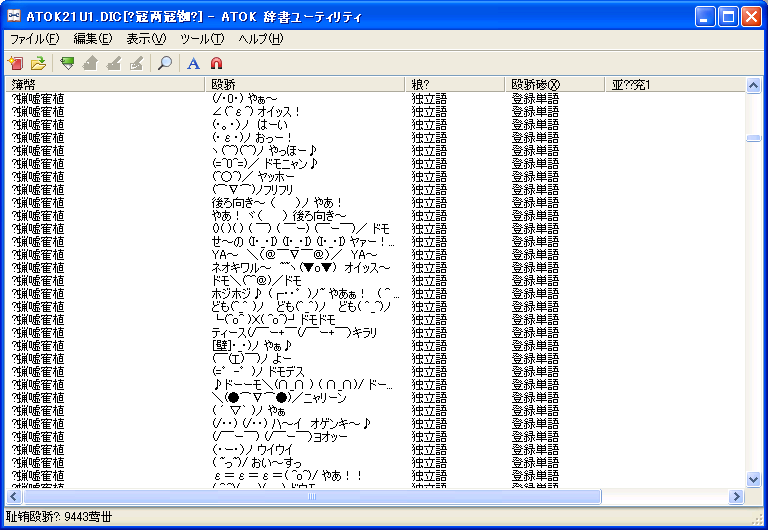This screenshot has width=768, height=530.
Task: Maximize the ATOK dictionary utility window
Action: [x=728, y=17]
